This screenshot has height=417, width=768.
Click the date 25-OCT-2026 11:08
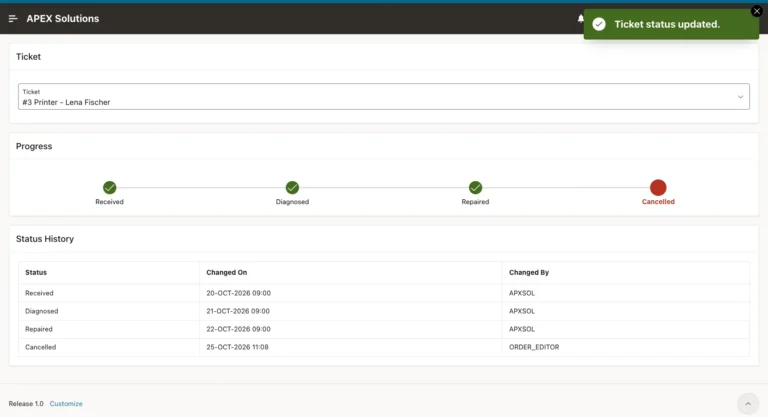click(x=237, y=347)
